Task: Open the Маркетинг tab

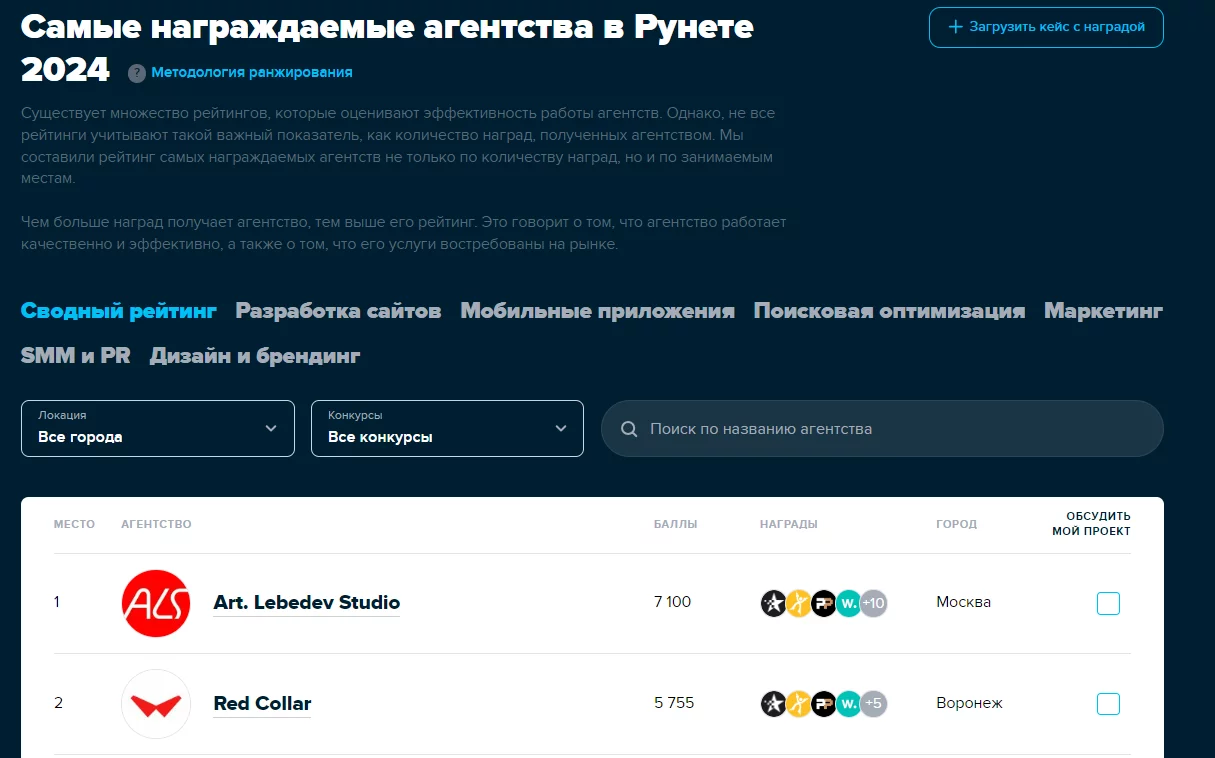Action: coord(1103,311)
